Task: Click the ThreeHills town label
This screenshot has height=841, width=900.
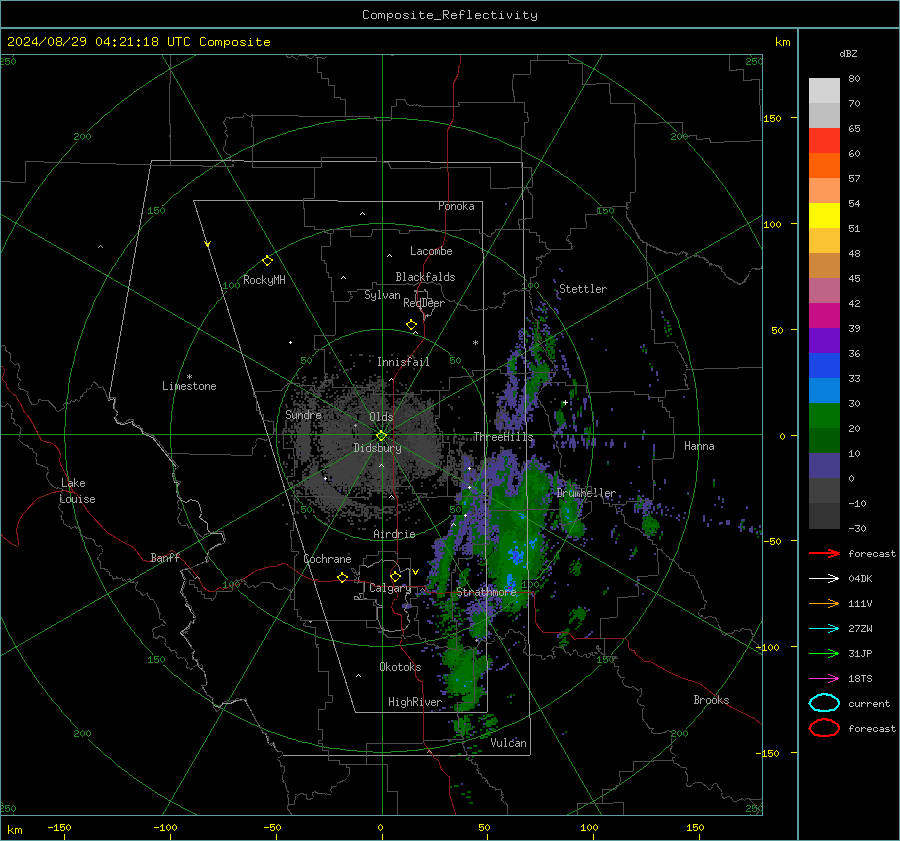Action: point(503,437)
